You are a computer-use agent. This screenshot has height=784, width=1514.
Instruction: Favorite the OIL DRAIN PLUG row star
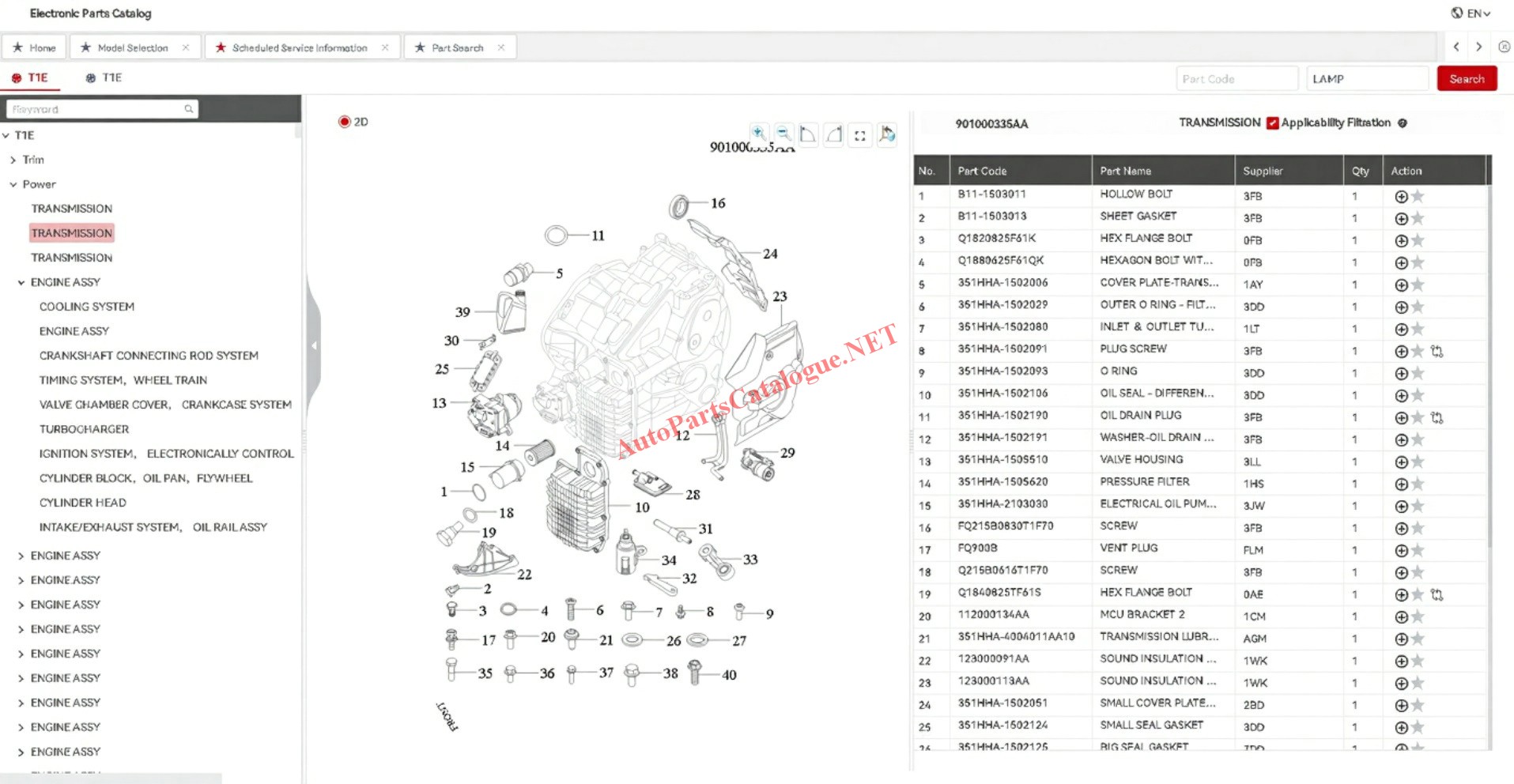pyautogui.click(x=1418, y=418)
